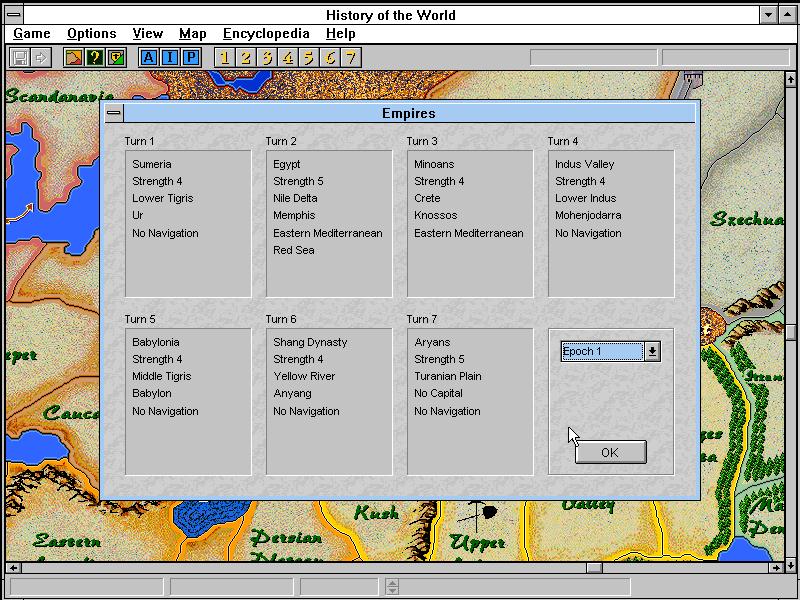The image size is (800, 600).
Task: Click the Babylon capital entry
Action: click(152, 393)
